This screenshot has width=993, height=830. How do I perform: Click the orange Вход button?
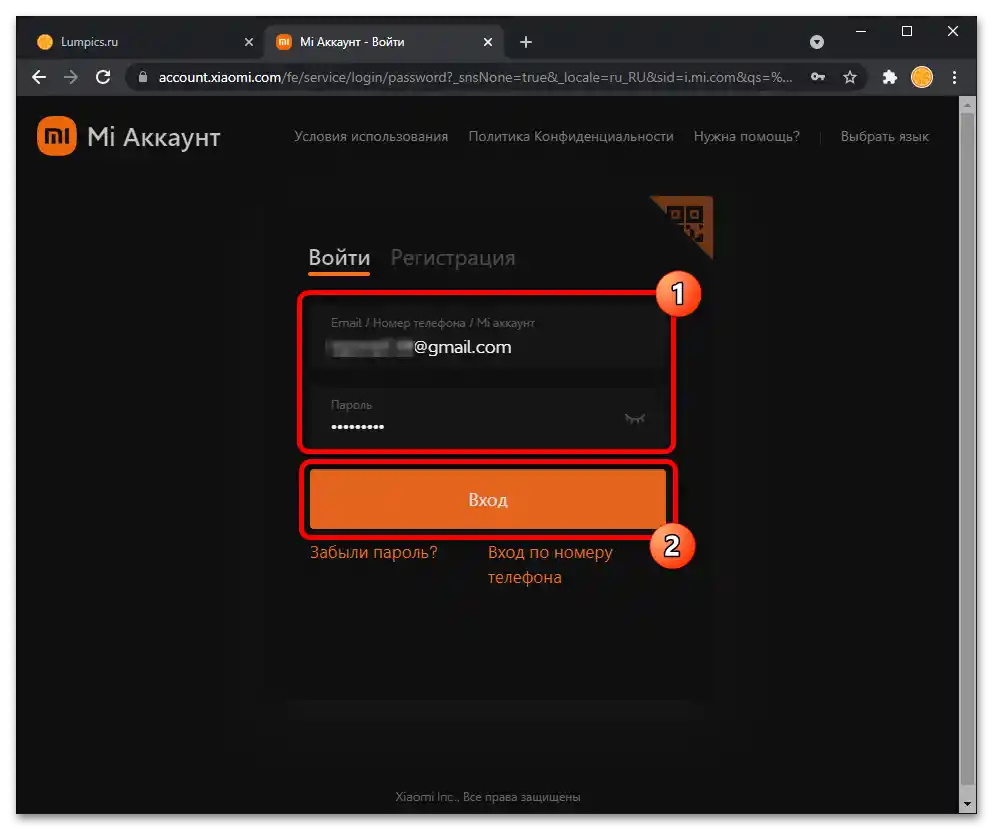click(488, 500)
